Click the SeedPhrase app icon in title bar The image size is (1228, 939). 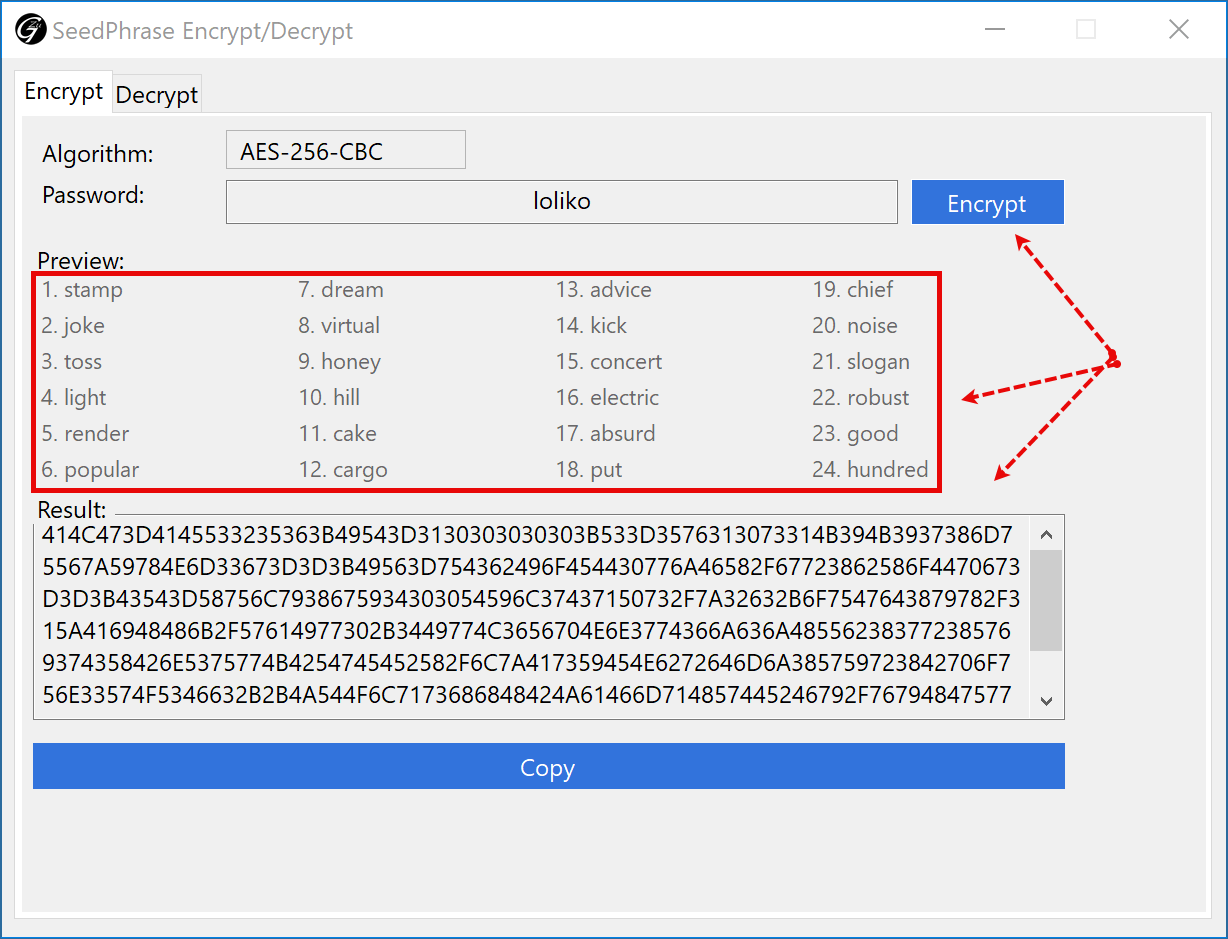coord(30,30)
